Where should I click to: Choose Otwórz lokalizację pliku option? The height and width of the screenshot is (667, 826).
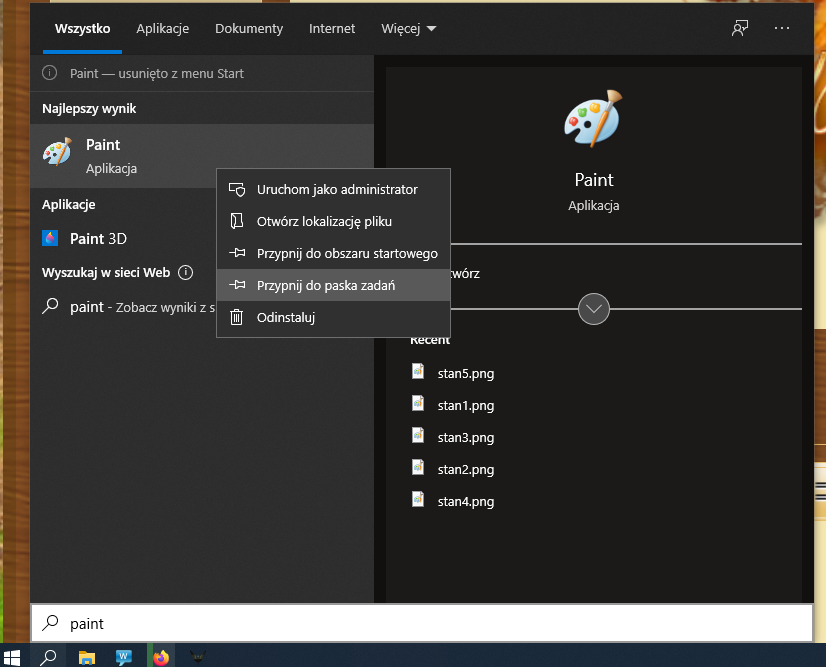click(333, 221)
